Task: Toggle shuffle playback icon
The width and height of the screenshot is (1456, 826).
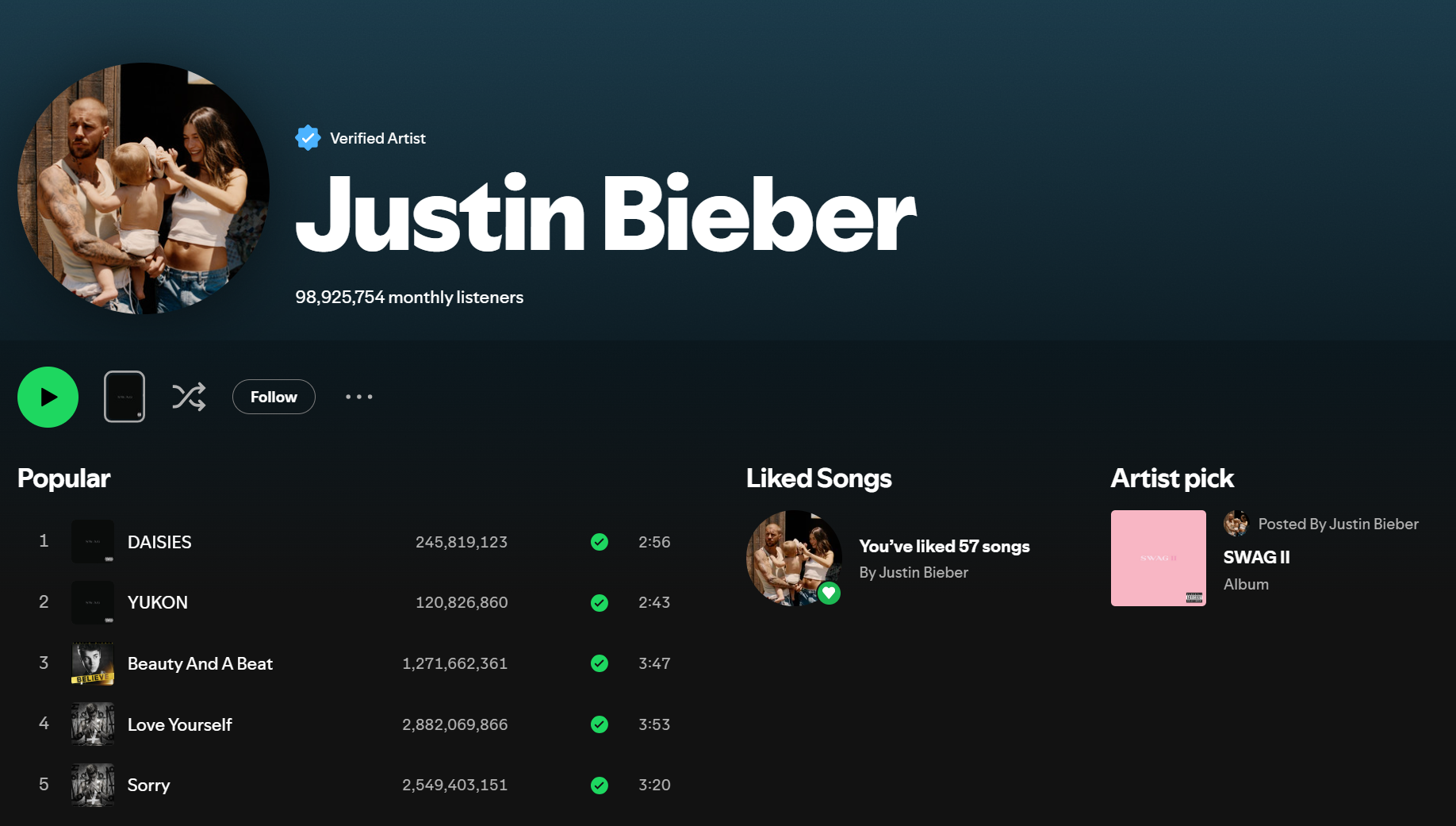Action: pyautogui.click(x=189, y=397)
